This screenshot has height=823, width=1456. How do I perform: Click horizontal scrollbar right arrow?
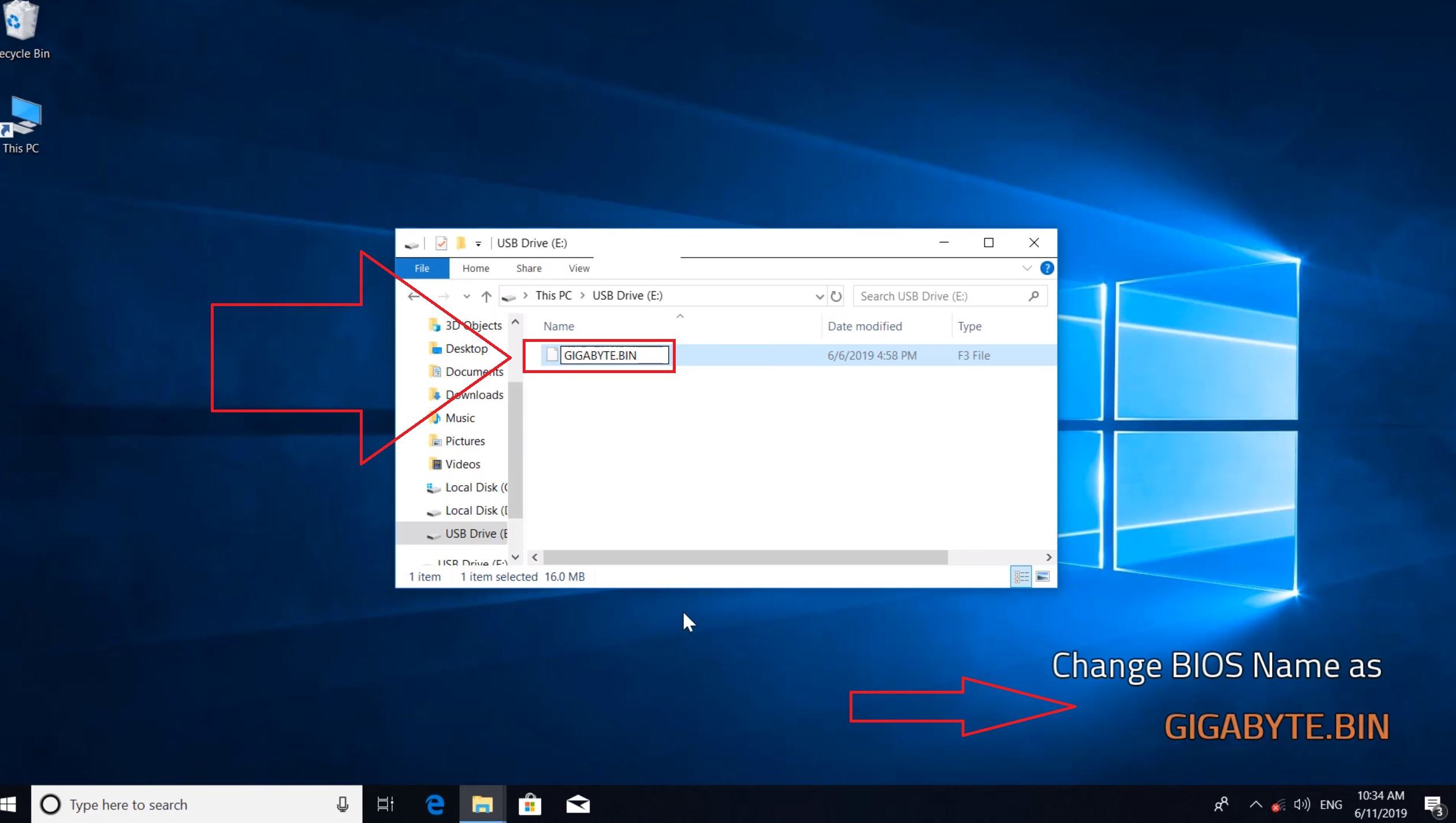pos(1049,557)
